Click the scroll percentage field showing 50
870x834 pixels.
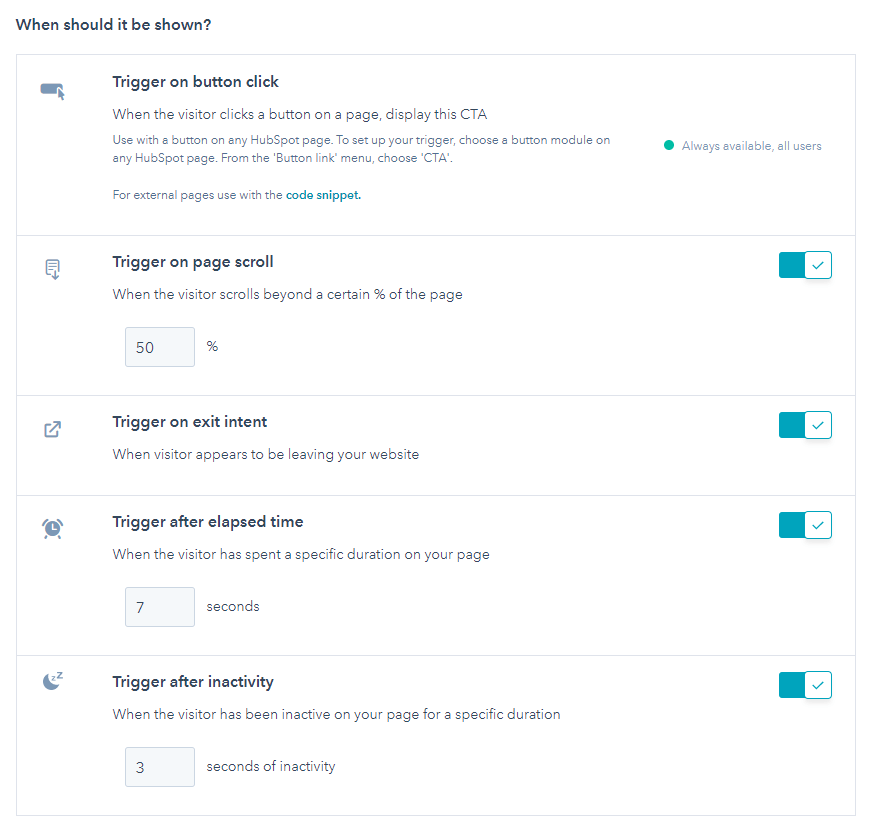pos(160,347)
